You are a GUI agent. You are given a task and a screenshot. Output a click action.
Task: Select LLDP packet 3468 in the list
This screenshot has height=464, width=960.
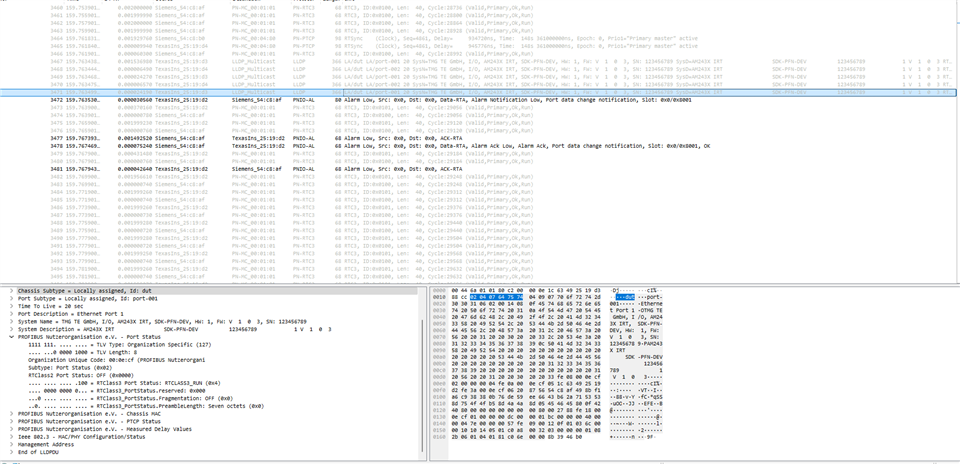pyautogui.click(x=480, y=69)
